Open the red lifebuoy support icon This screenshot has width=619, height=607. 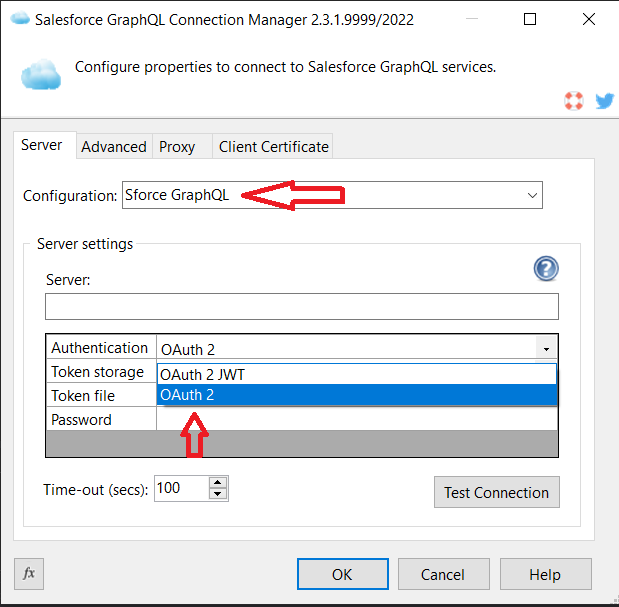[573, 101]
